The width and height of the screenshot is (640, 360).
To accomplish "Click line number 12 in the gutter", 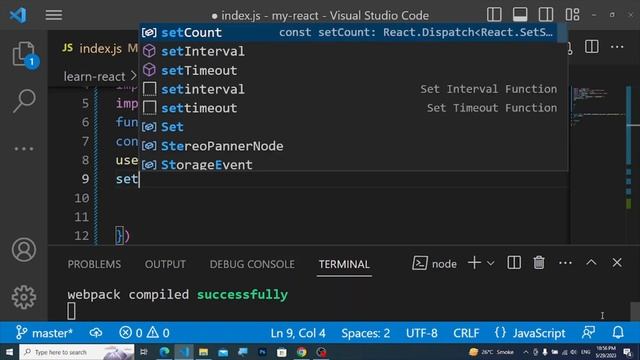I will click(82, 236).
